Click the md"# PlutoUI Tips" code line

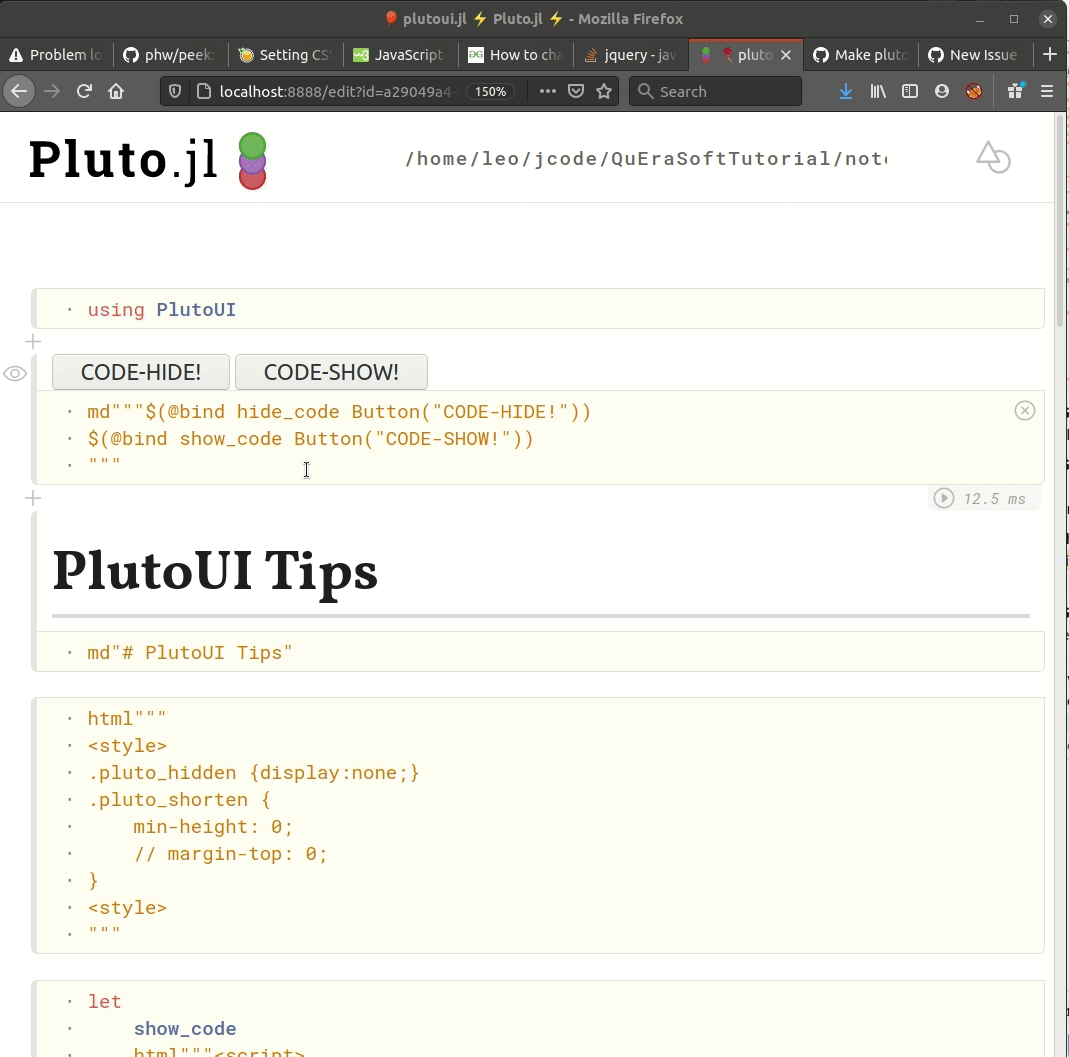pos(190,653)
